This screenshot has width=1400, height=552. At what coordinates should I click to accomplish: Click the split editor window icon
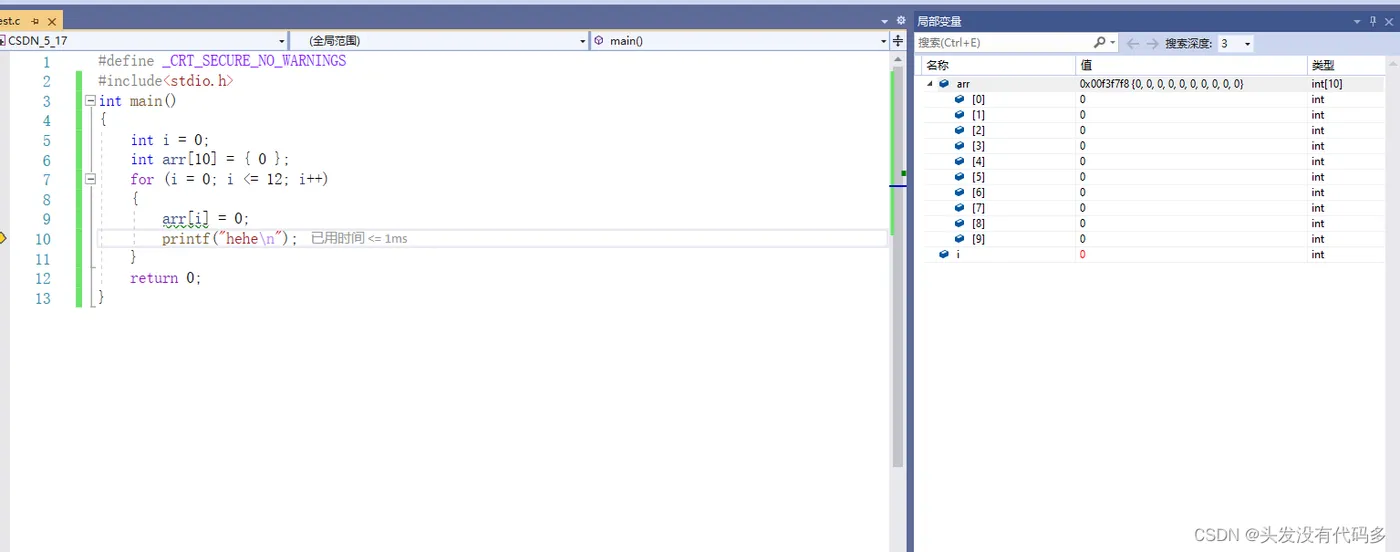(x=898, y=41)
